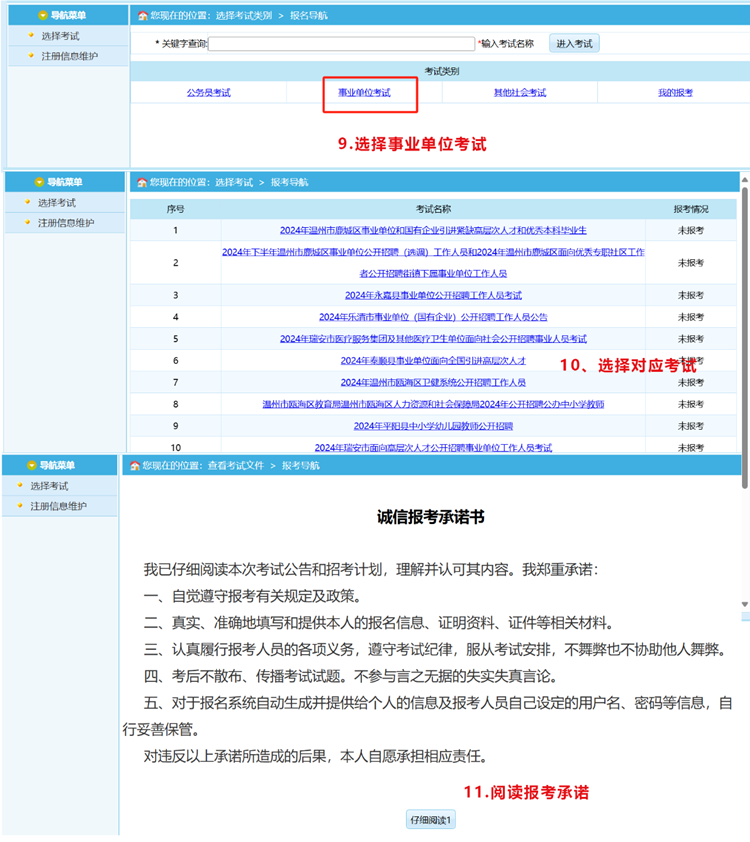Viewport: 750px width, 842px height.
Task: Click the exam list vertical scrollbar
Action: (744, 300)
